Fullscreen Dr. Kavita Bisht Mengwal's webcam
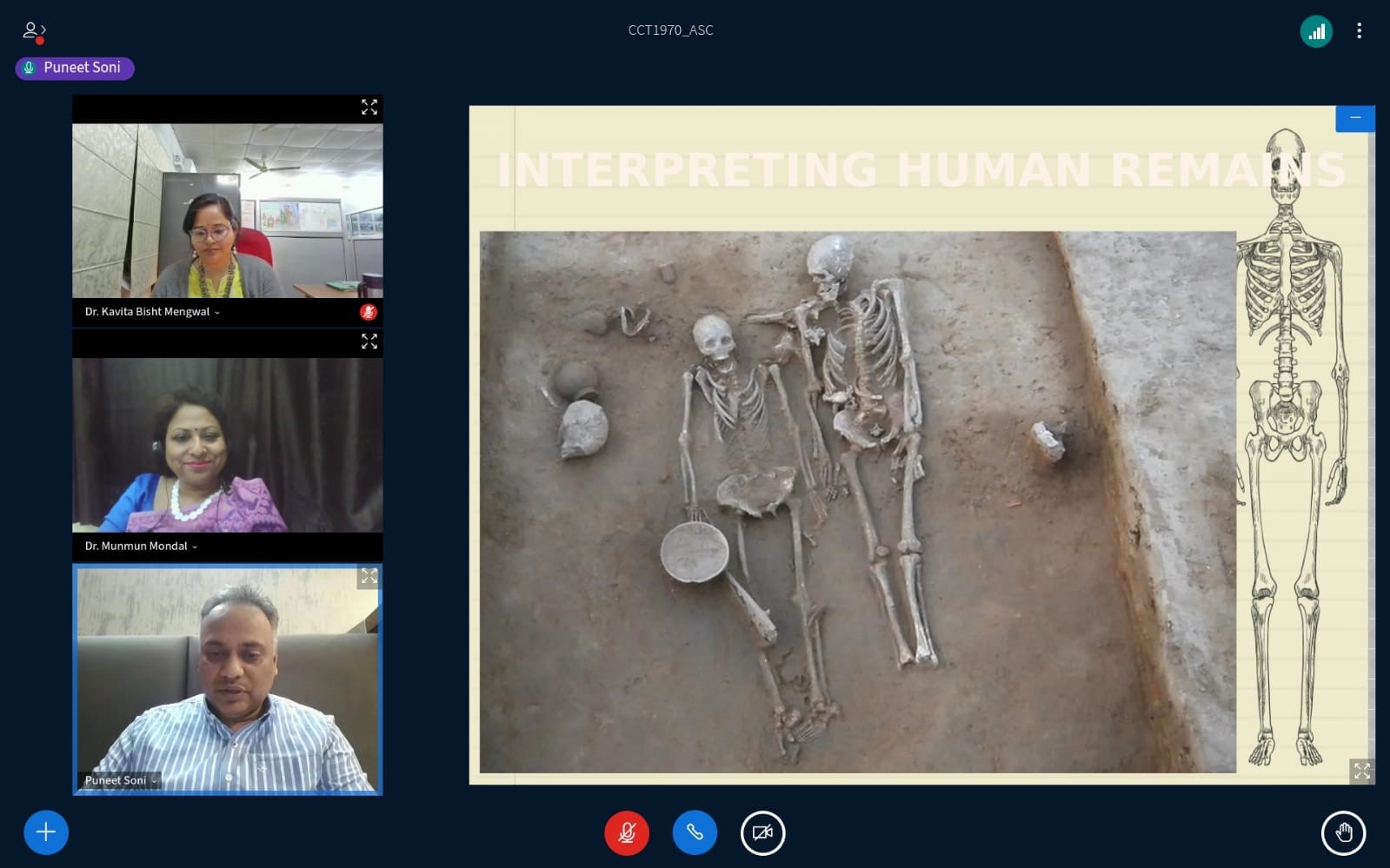 tap(369, 107)
